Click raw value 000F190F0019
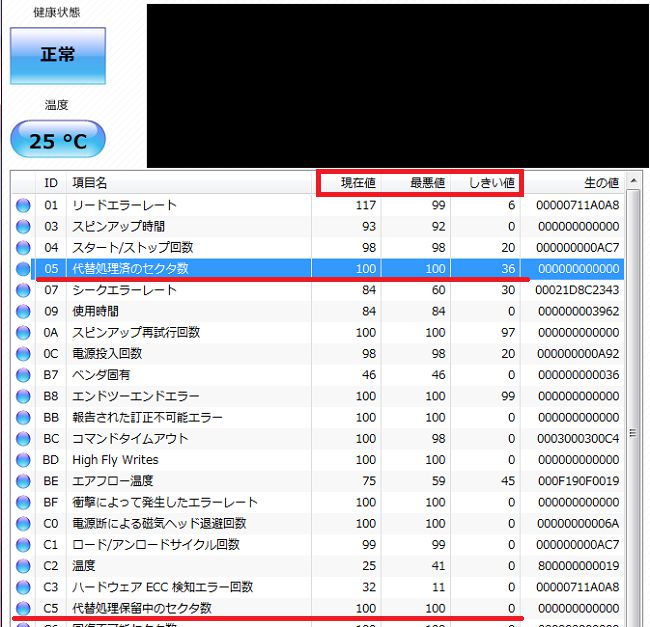The height and width of the screenshot is (627, 650). coord(579,481)
